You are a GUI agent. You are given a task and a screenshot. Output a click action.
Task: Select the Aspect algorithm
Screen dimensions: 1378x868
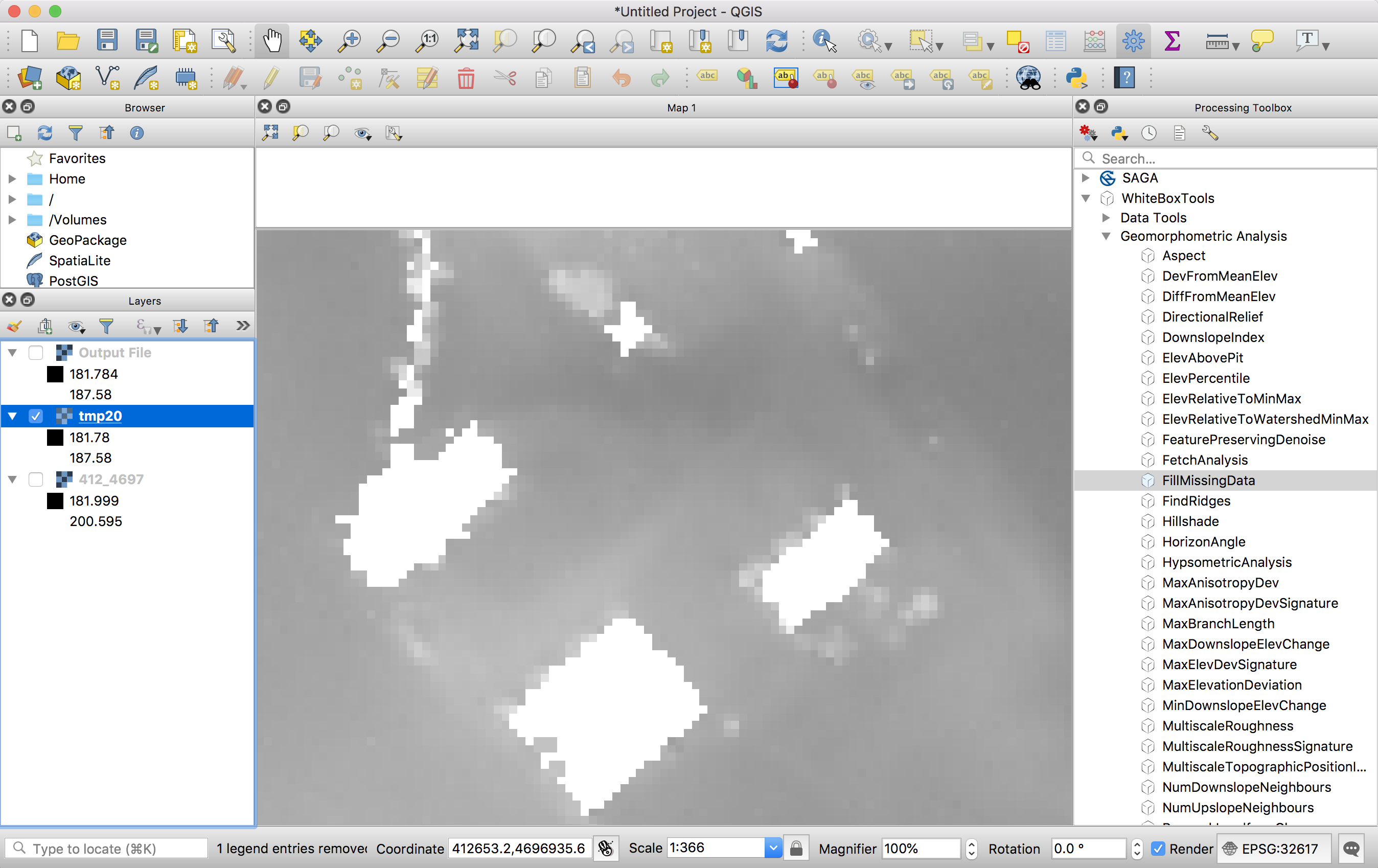[1183, 256]
